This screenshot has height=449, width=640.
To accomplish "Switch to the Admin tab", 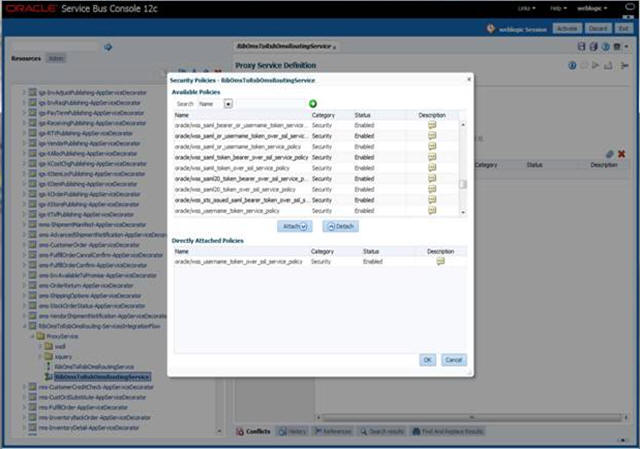I will 56,59.
